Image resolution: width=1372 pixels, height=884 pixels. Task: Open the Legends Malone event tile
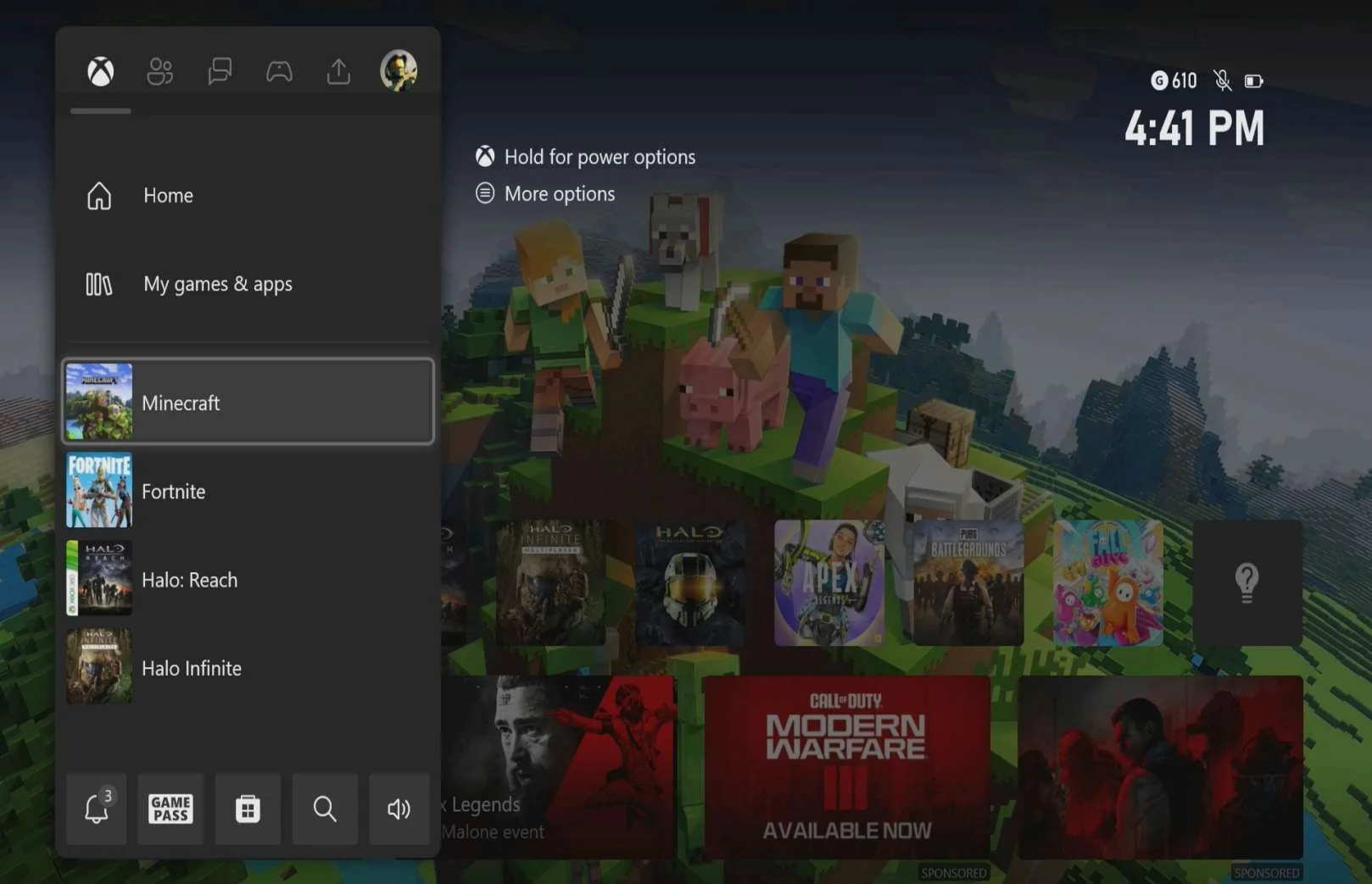559,767
